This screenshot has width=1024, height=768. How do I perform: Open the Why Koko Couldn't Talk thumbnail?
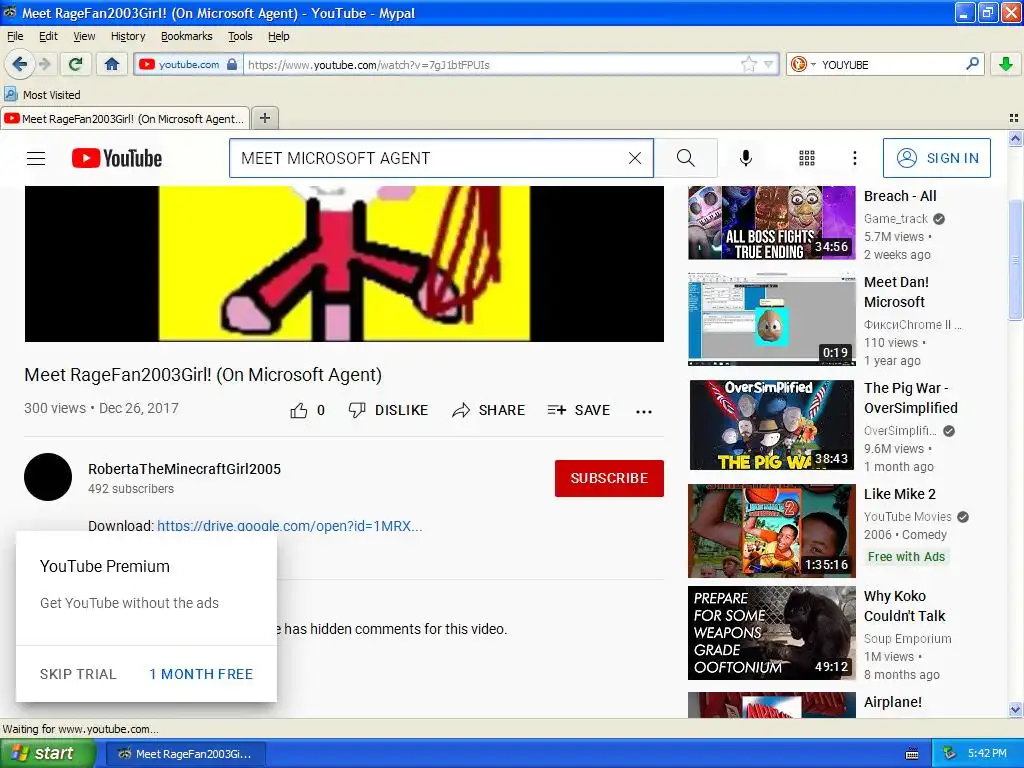coord(771,633)
